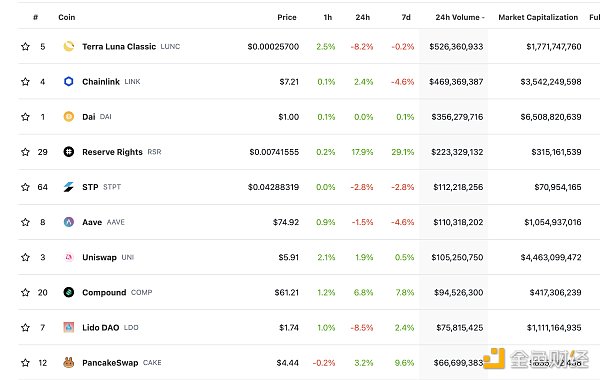Star the Uniswap row
The width and height of the screenshot is (600, 380).
[x=25, y=257]
